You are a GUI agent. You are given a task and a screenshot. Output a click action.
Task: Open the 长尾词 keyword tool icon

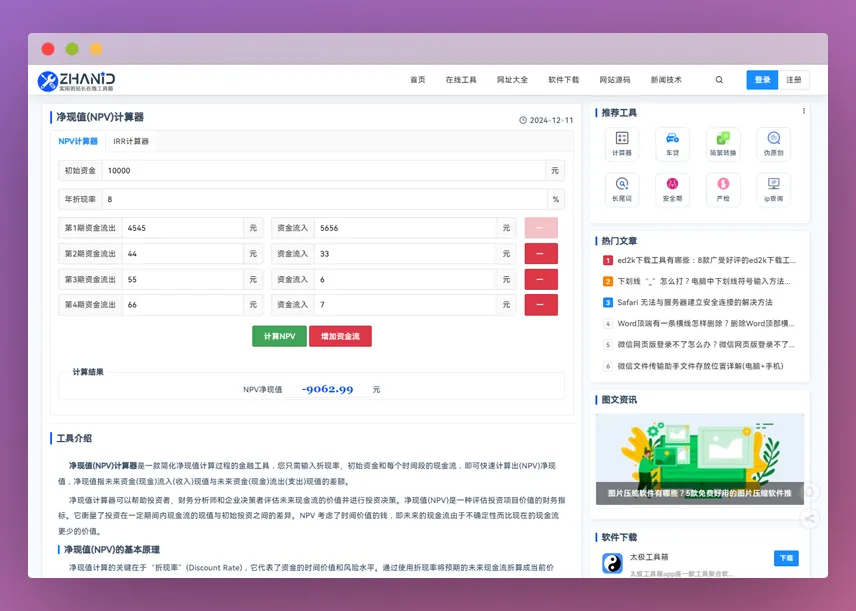coord(622,189)
